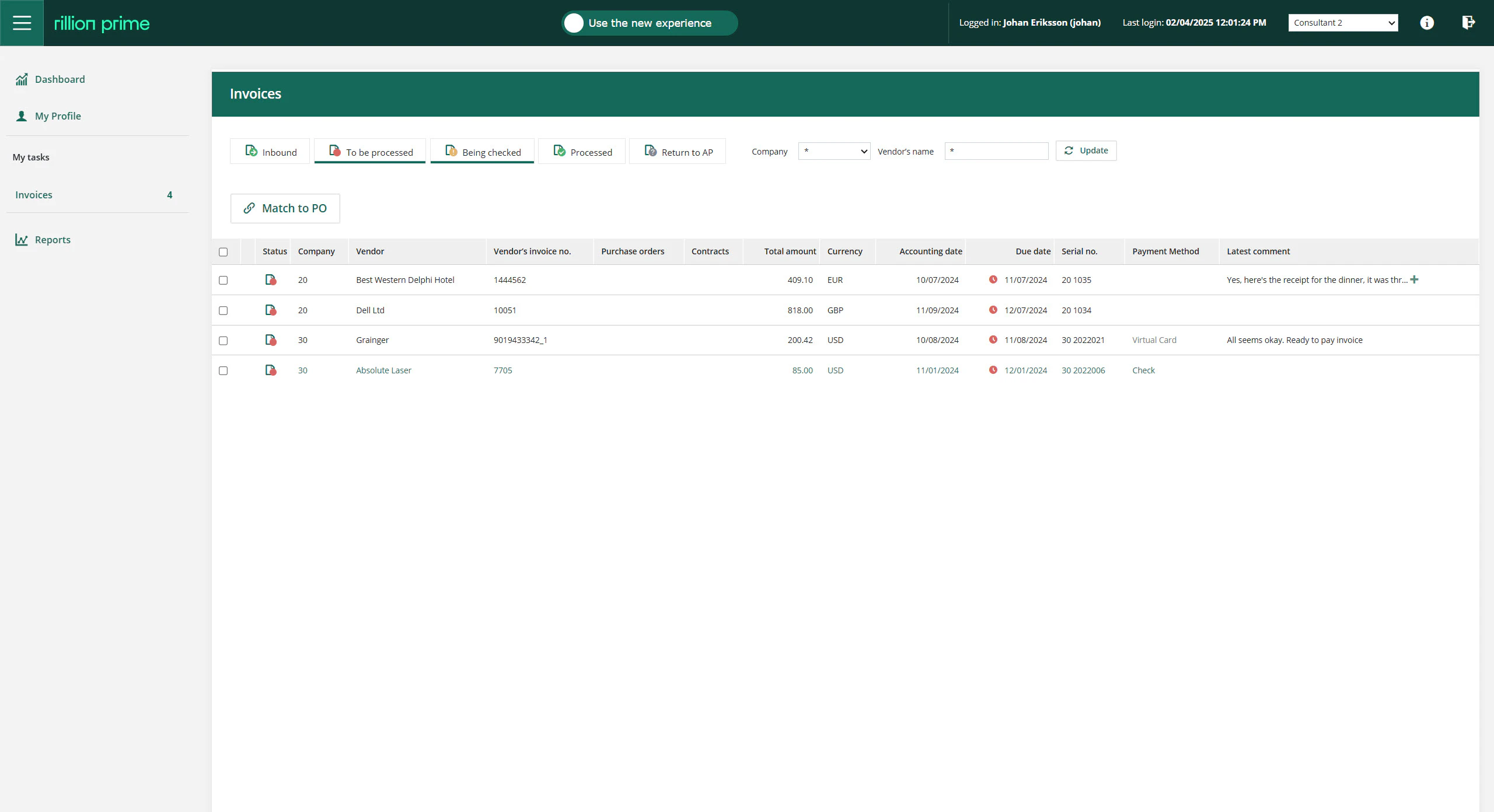Check the Best Western Delphi Hotel row
This screenshot has width=1494, height=812.
coord(224,280)
